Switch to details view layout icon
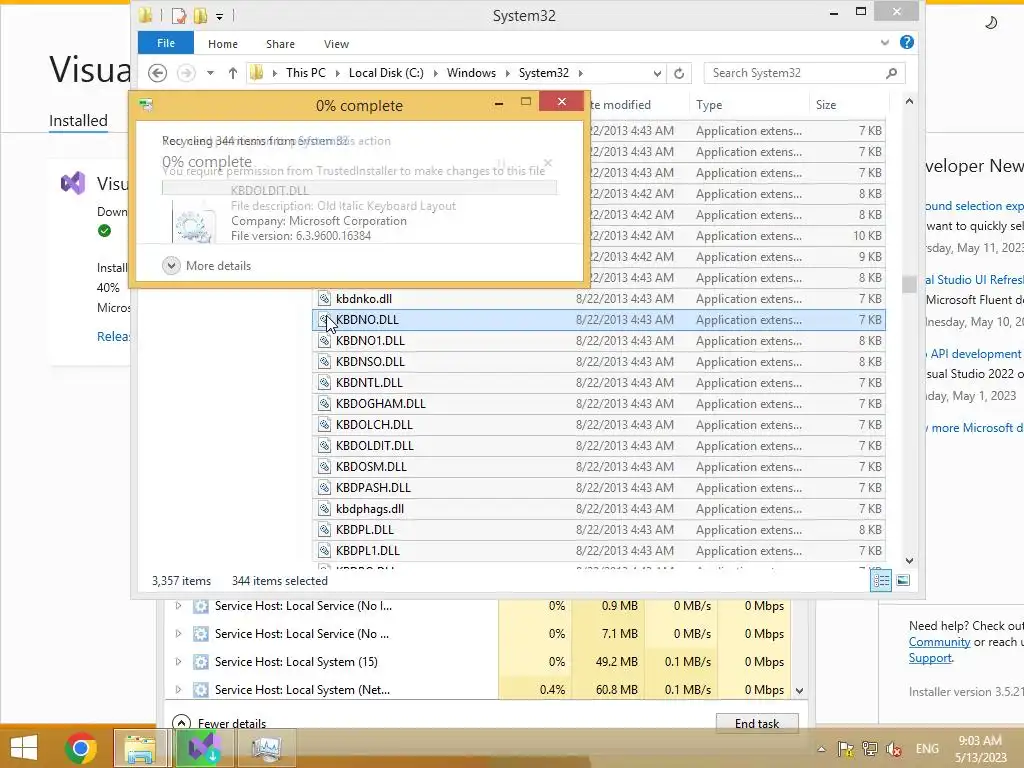This screenshot has width=1024, height=768. (881, 581)
